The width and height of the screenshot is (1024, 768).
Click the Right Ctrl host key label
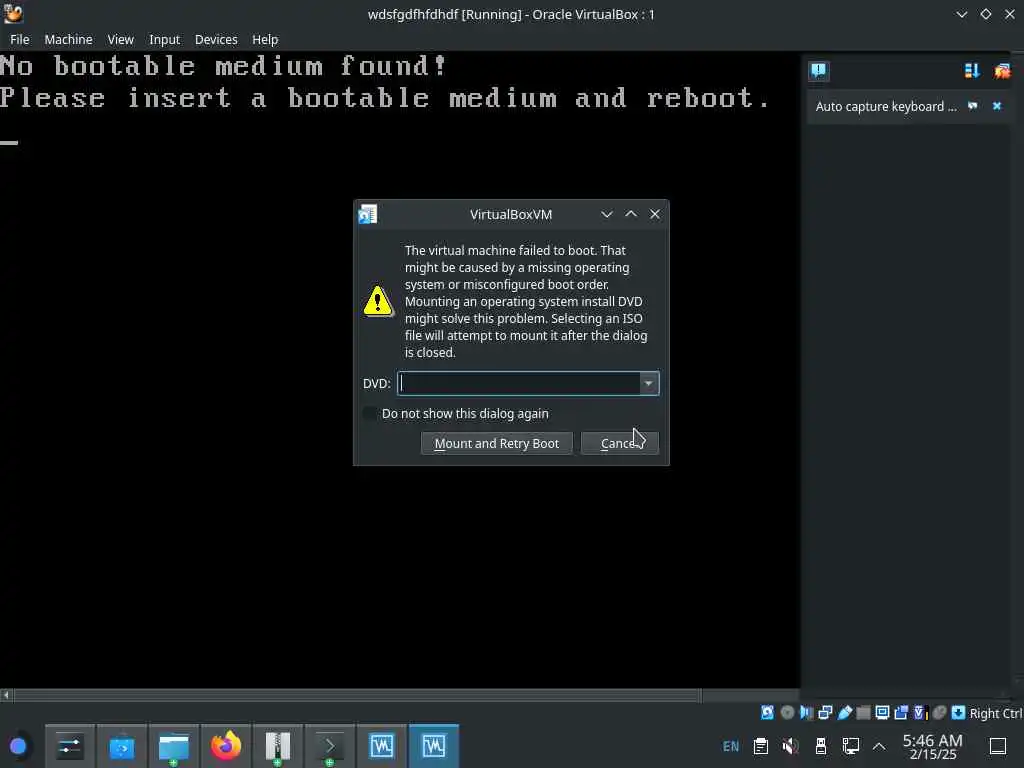tap(995, 713)
